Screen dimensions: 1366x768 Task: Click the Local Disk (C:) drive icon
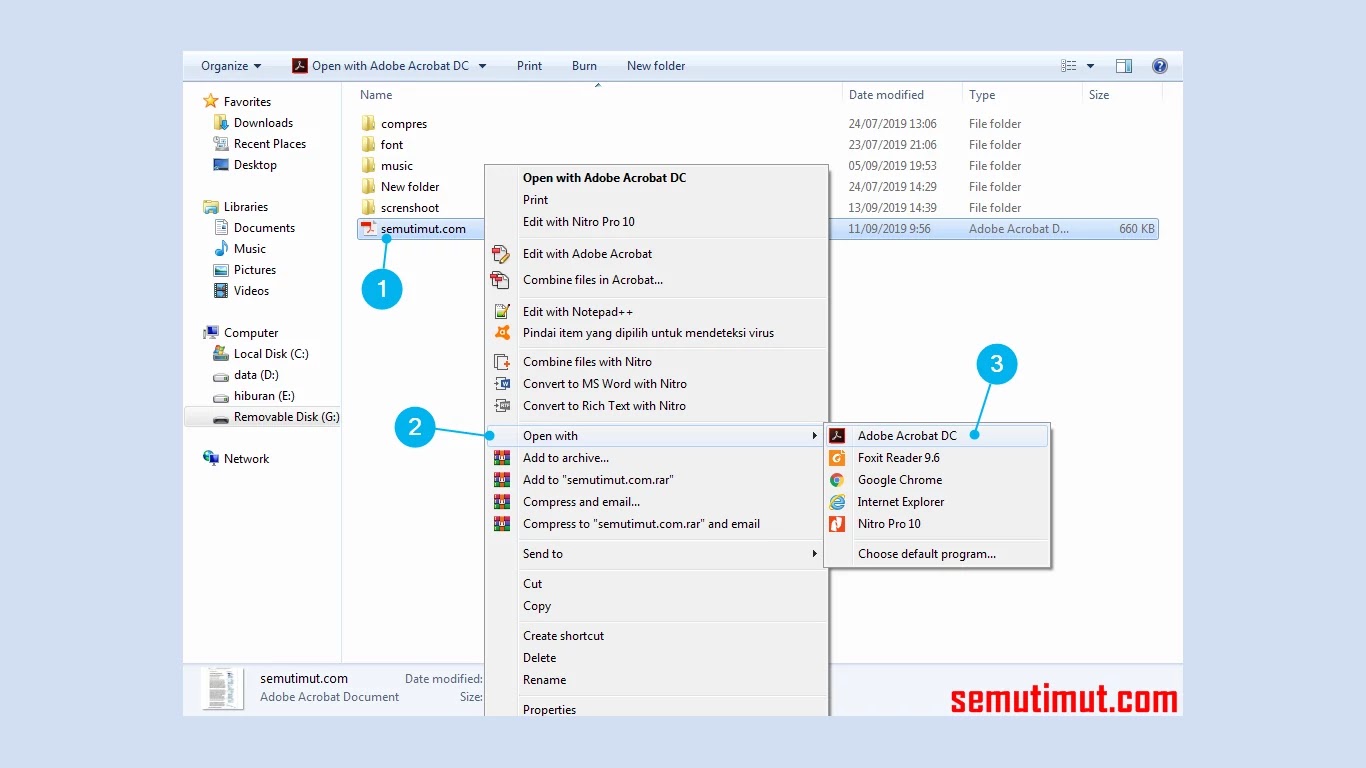pyautogui.click(x=221, y=354)
